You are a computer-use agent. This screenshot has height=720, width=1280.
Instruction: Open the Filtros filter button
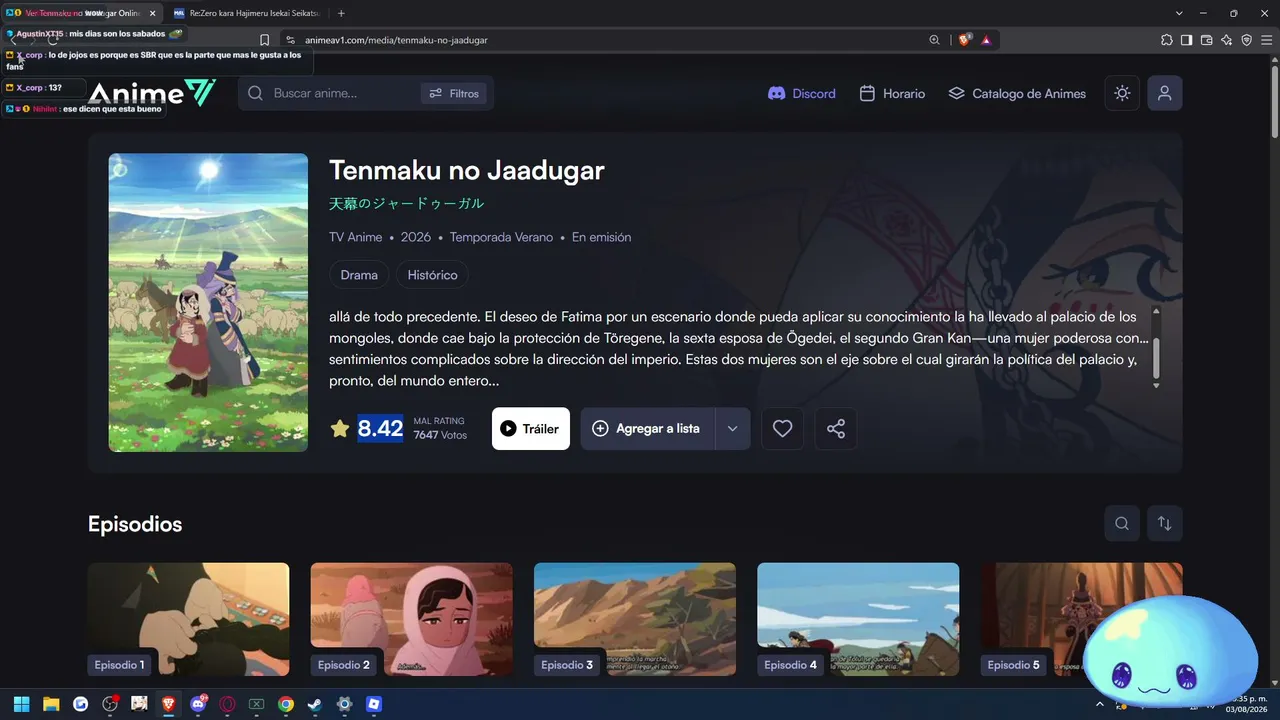point(454,93)
